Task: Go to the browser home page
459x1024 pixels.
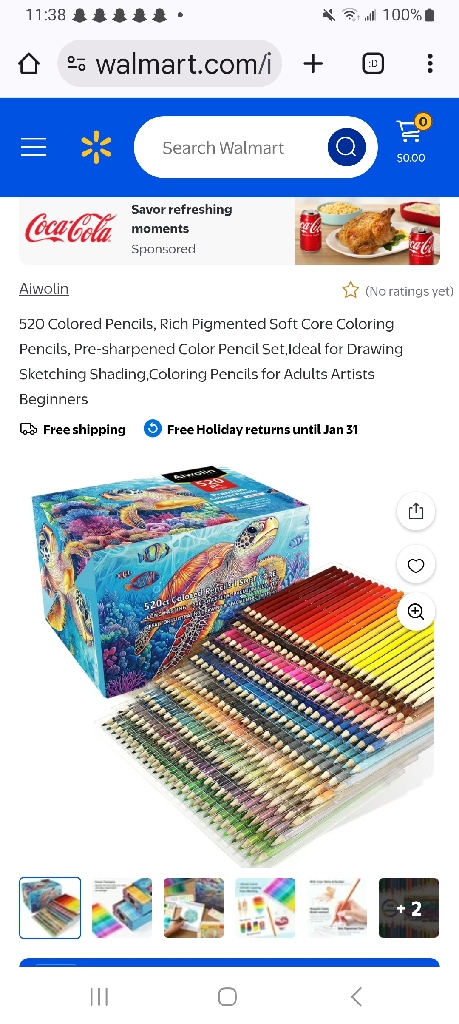Action: [29, 63]
